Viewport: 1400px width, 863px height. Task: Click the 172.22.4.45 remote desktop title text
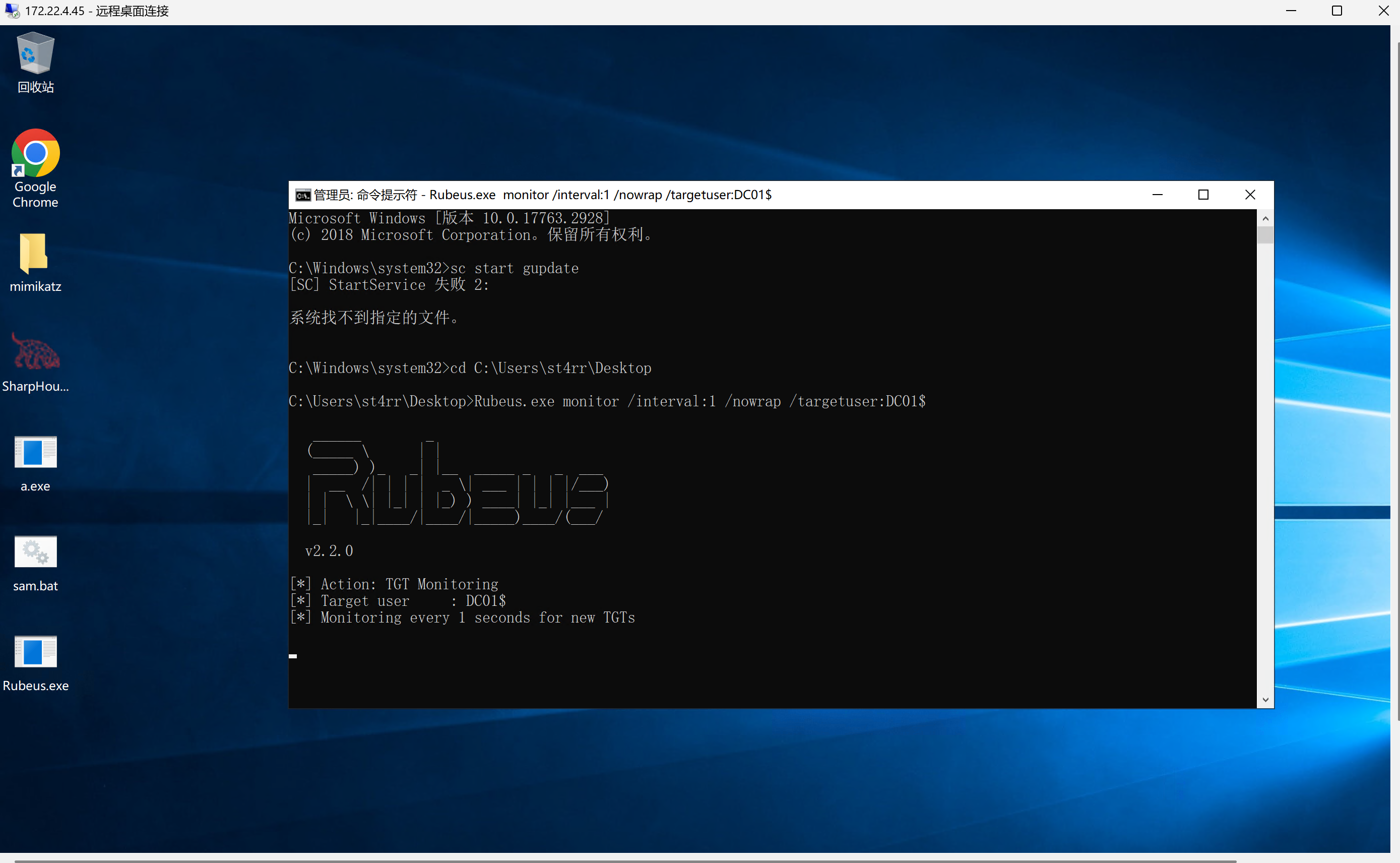[97, 11]
